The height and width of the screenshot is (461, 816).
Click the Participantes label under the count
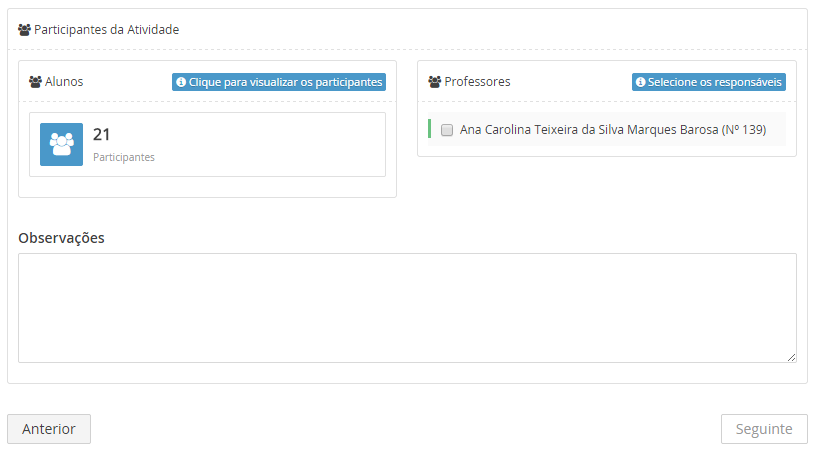tap(124, 157)
